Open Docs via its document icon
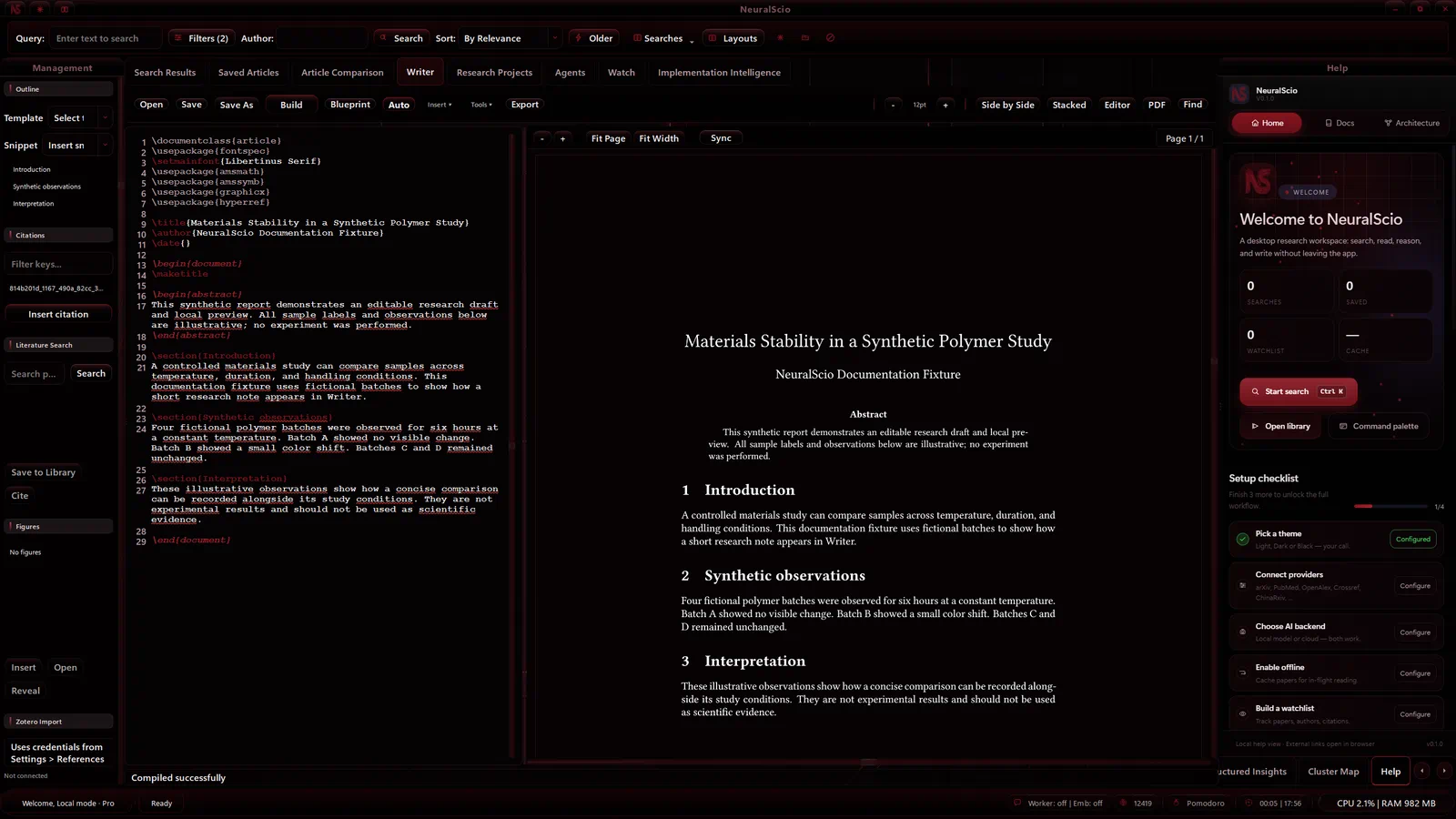This screenshot has width=1456, height=819. tap(1329, 123)
